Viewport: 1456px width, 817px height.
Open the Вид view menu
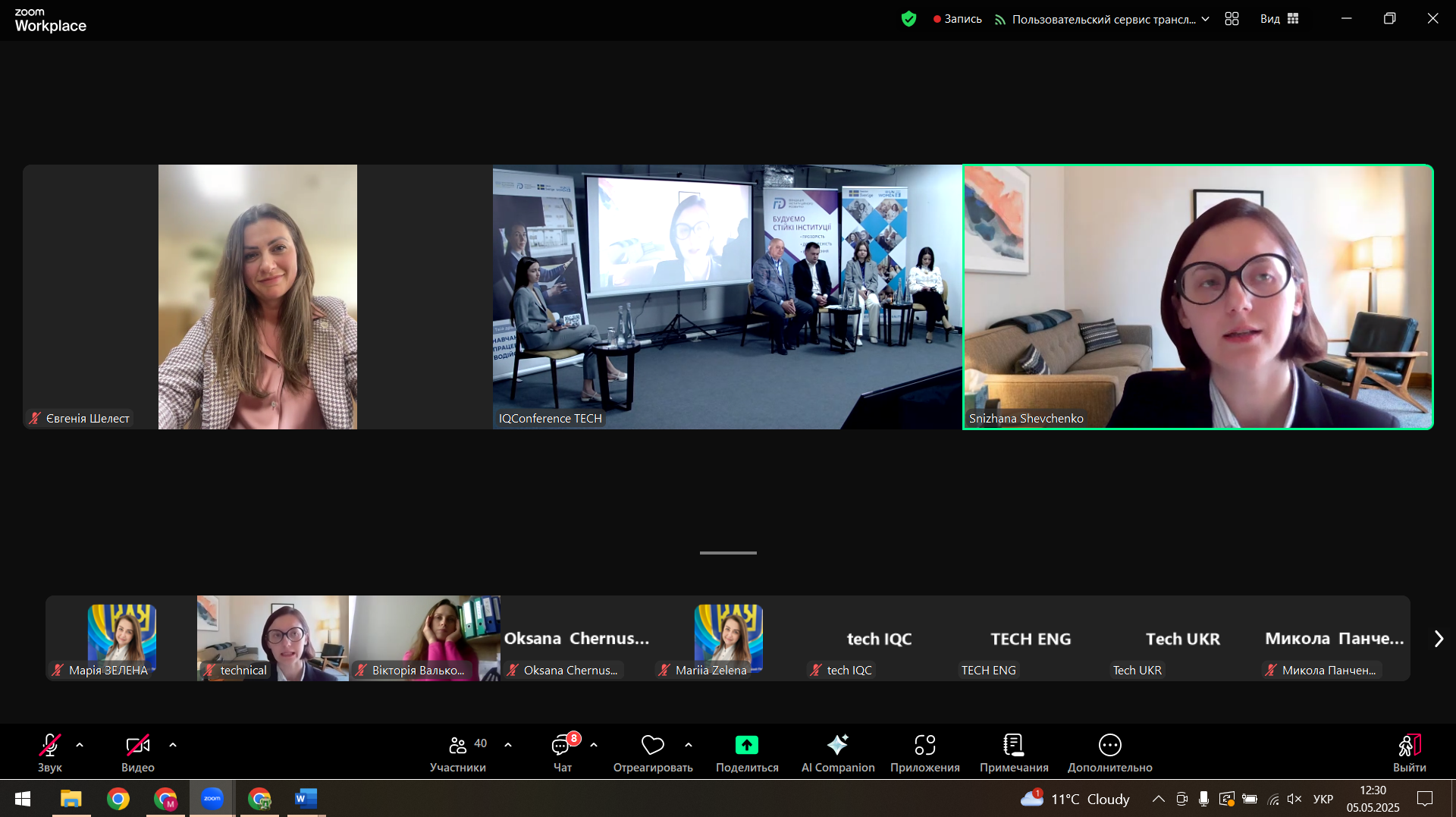click(1279, 19)
